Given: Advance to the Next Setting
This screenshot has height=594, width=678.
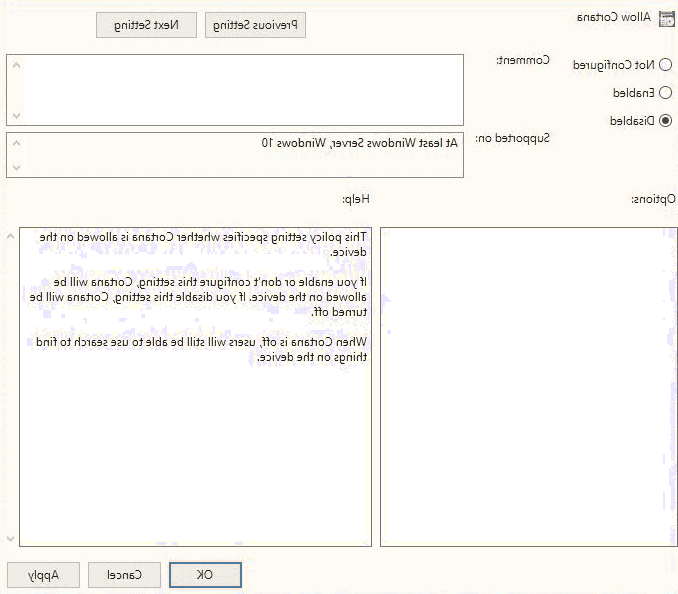Looking at the screenshot, I should 146,25.
